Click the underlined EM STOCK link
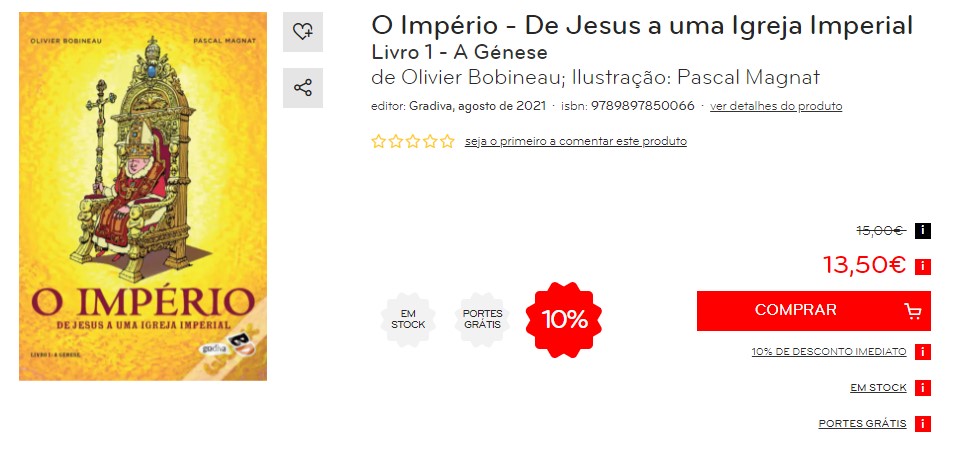The height and width of the screenshot is (458, 959). pyautogui.click(x=878, y=388)
